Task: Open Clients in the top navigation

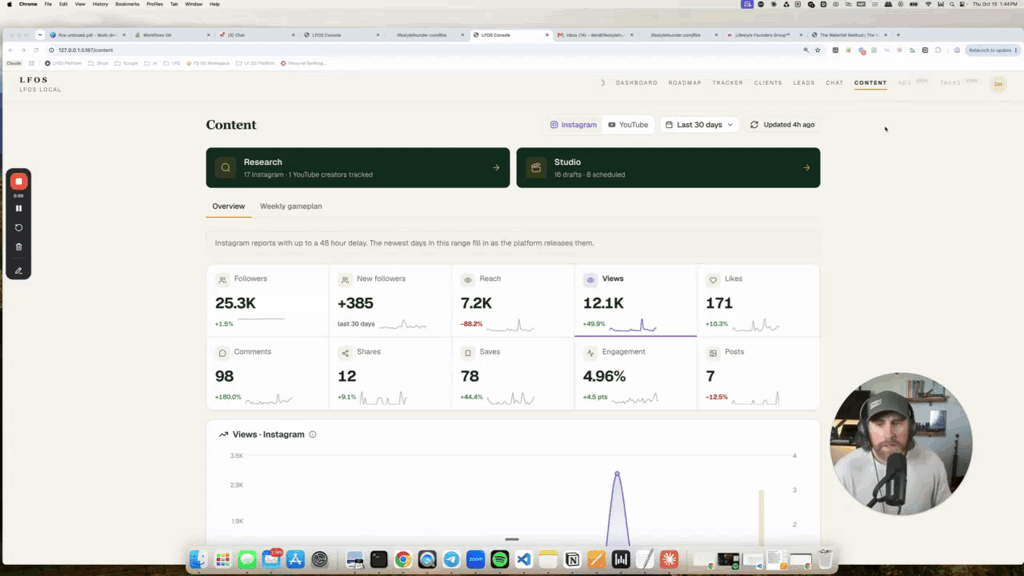Action: pos(768,83)
